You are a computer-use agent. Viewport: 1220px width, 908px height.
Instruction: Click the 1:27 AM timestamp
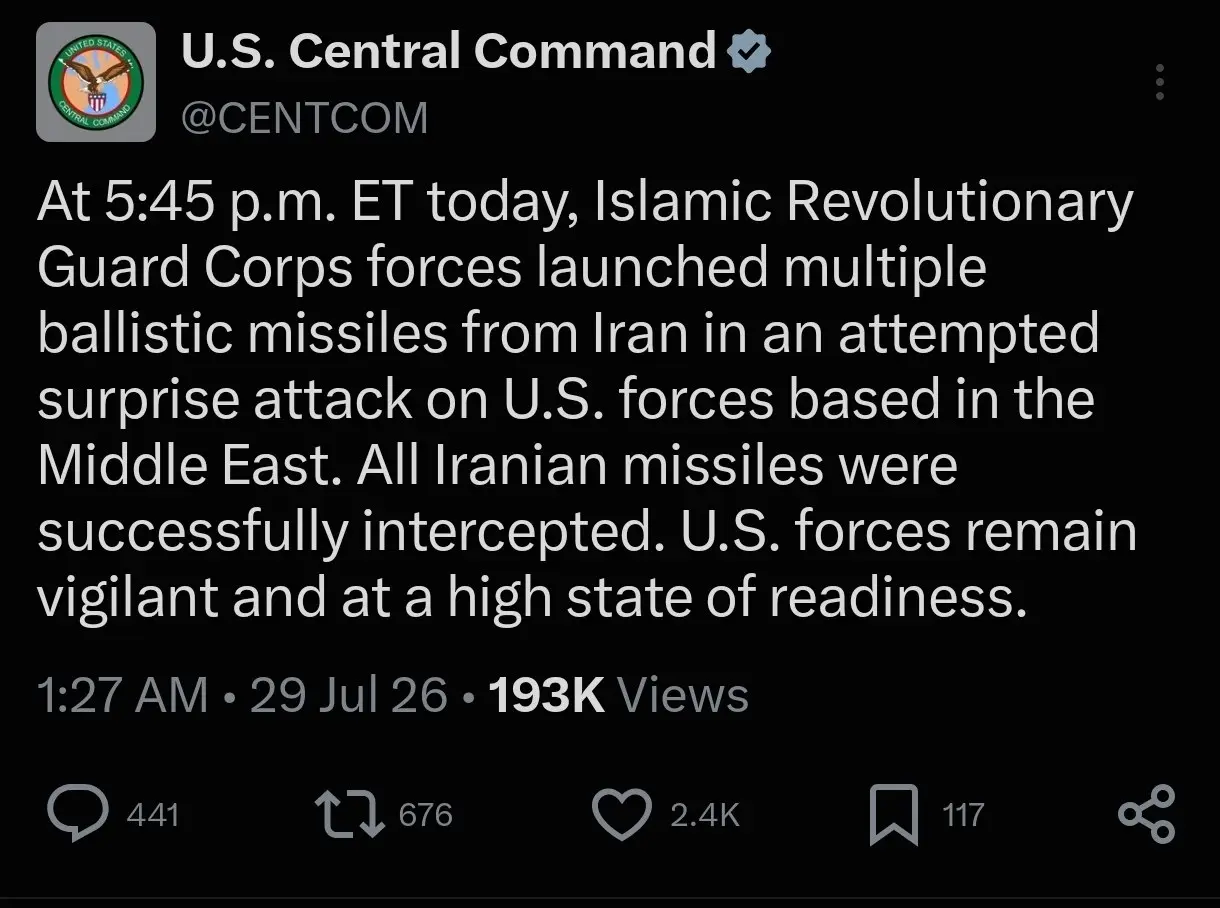123,695
